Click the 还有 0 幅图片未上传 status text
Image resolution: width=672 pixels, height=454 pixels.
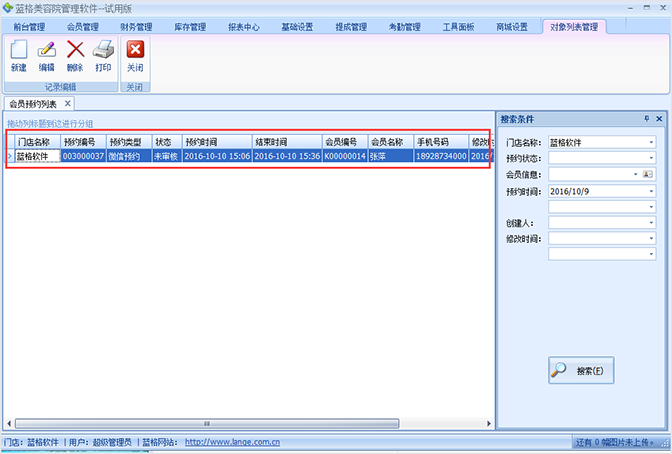615,442
